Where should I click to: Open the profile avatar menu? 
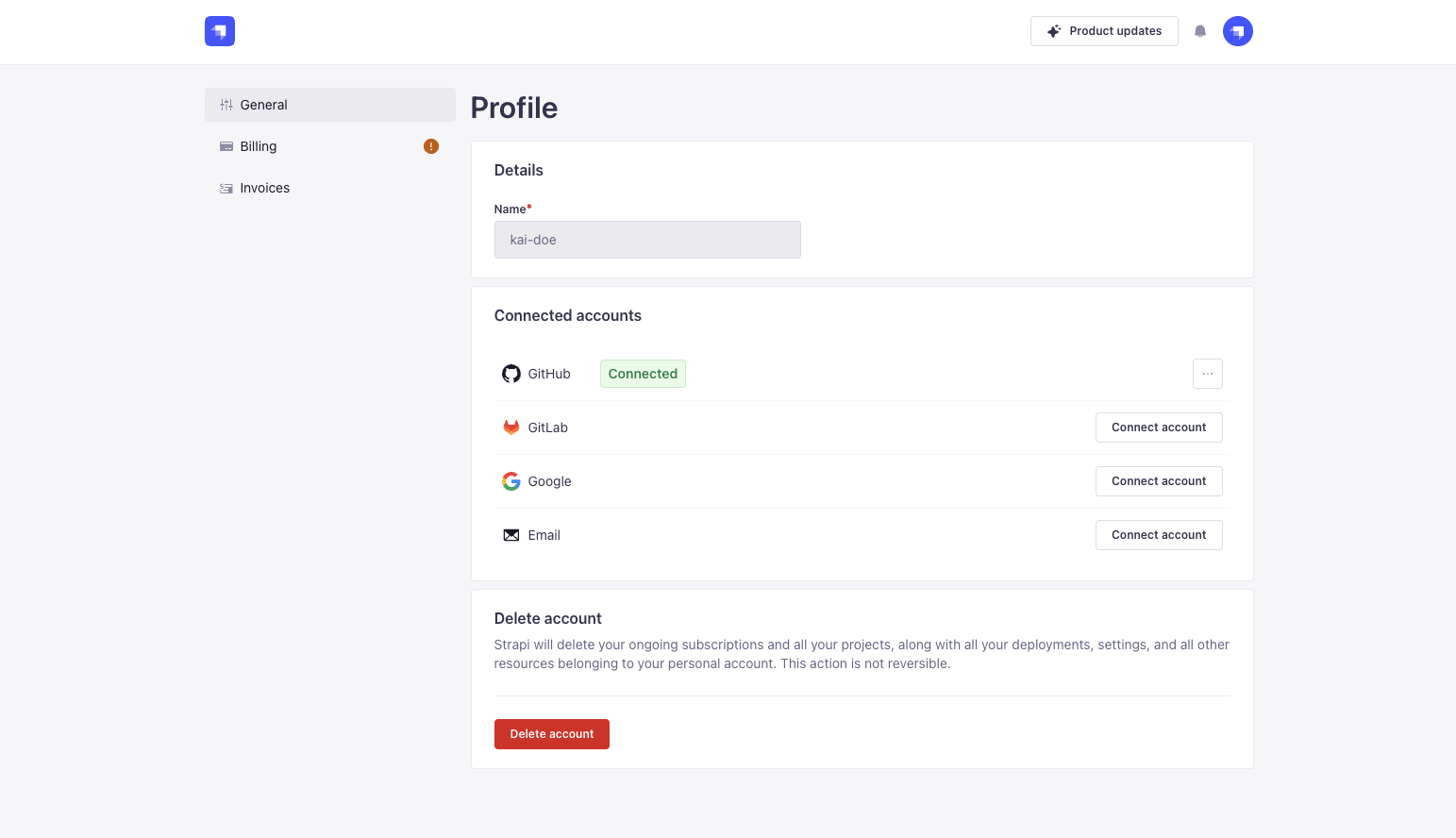click(x=1237, y=31)
